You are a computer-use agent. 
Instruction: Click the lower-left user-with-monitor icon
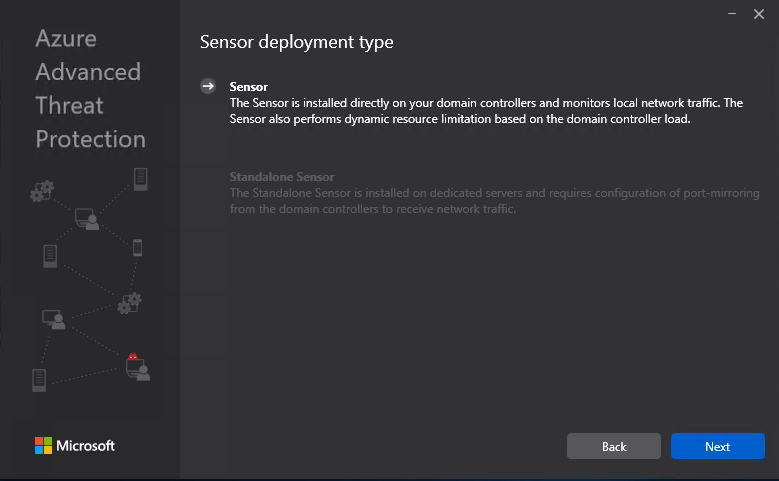[x=53, y=319]
